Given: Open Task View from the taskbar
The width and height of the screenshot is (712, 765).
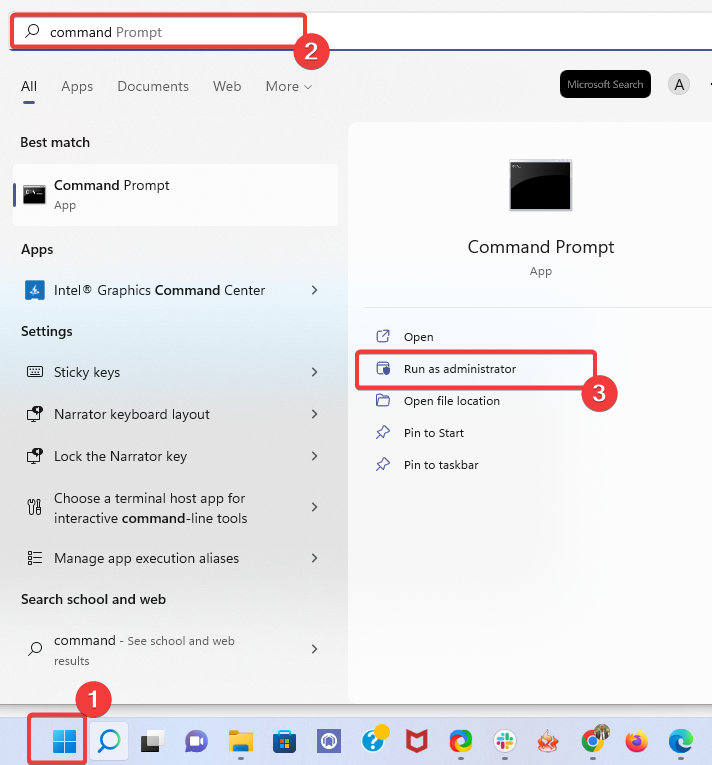Looking at the screenshot, I should 152,742.
